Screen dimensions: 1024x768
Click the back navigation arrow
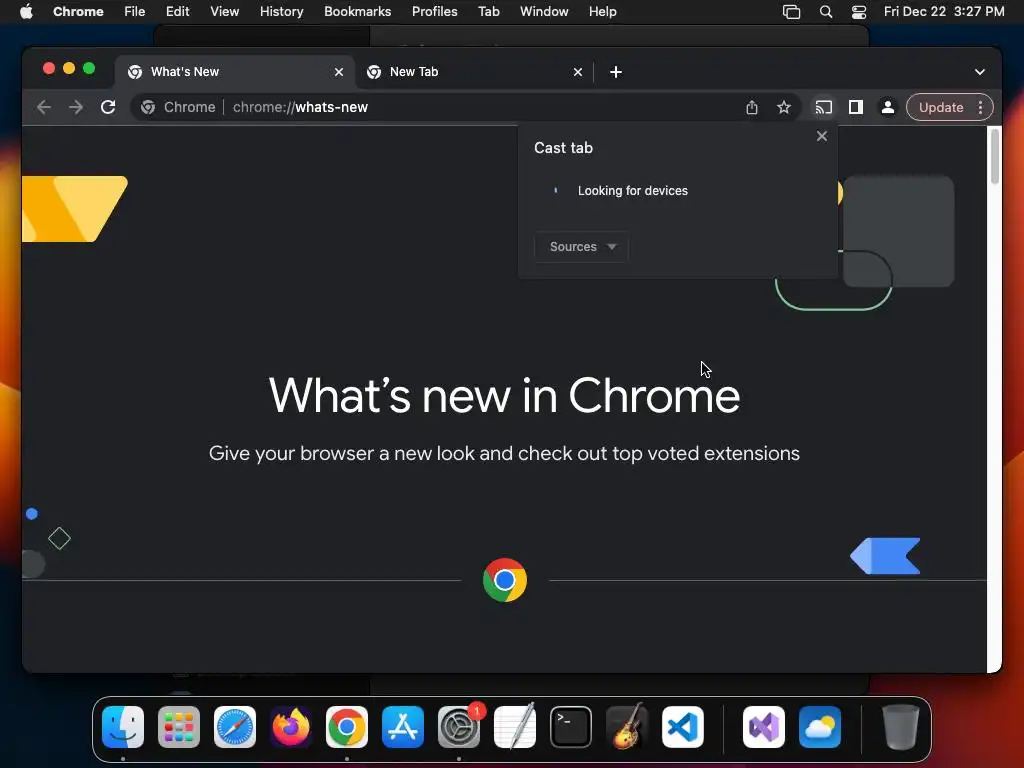point(44,107)
